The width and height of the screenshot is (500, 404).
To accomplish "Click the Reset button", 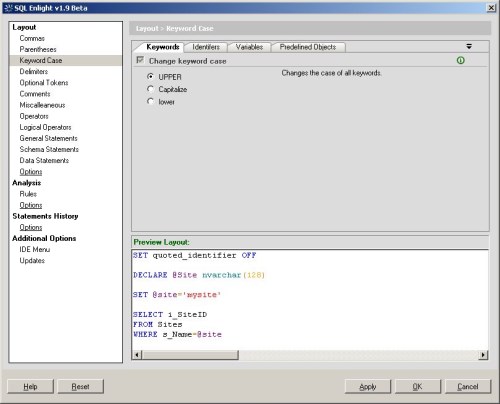I will 80,386.
